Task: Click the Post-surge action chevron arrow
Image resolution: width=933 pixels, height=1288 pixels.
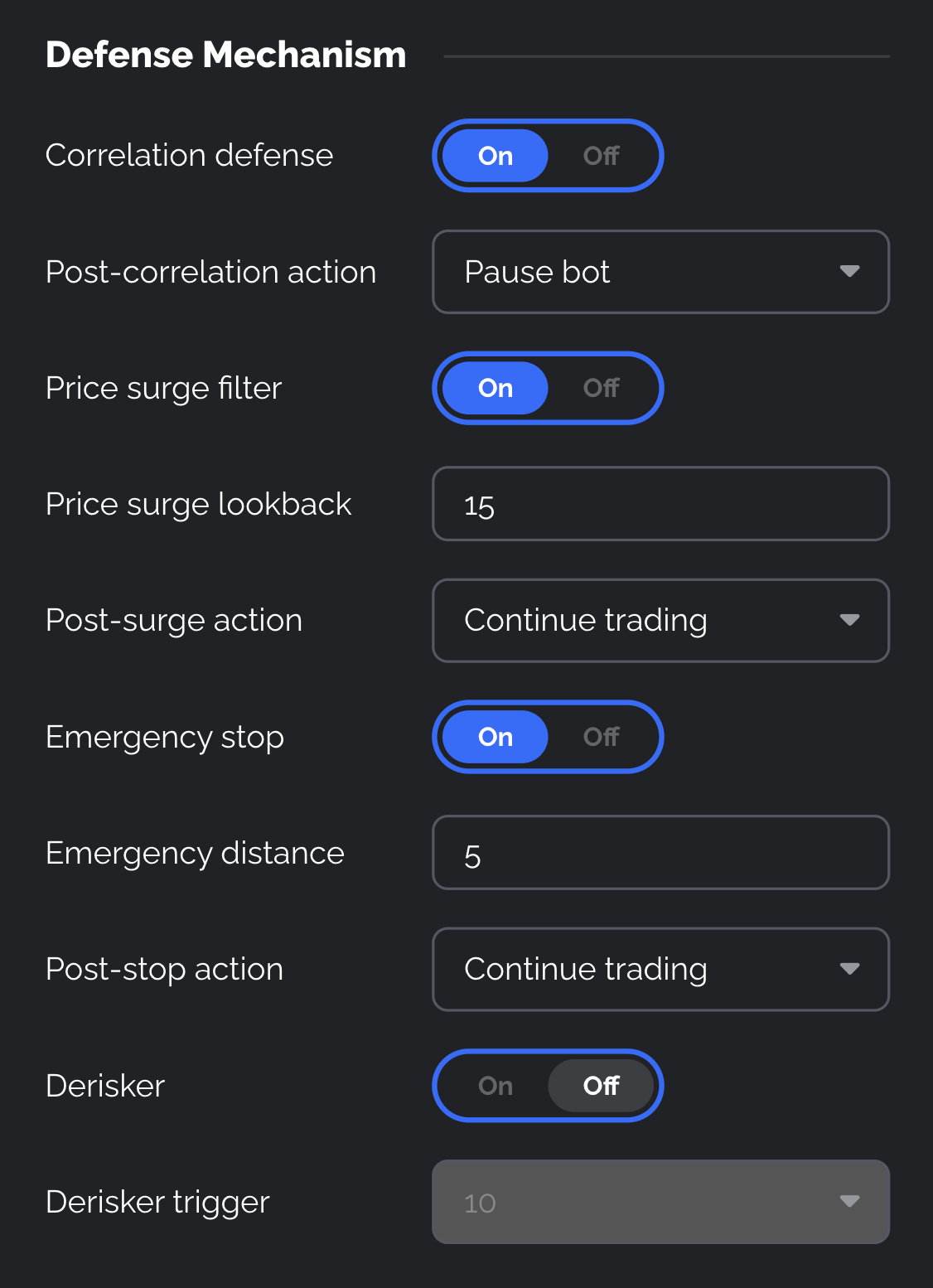Action: pos(849,621)
